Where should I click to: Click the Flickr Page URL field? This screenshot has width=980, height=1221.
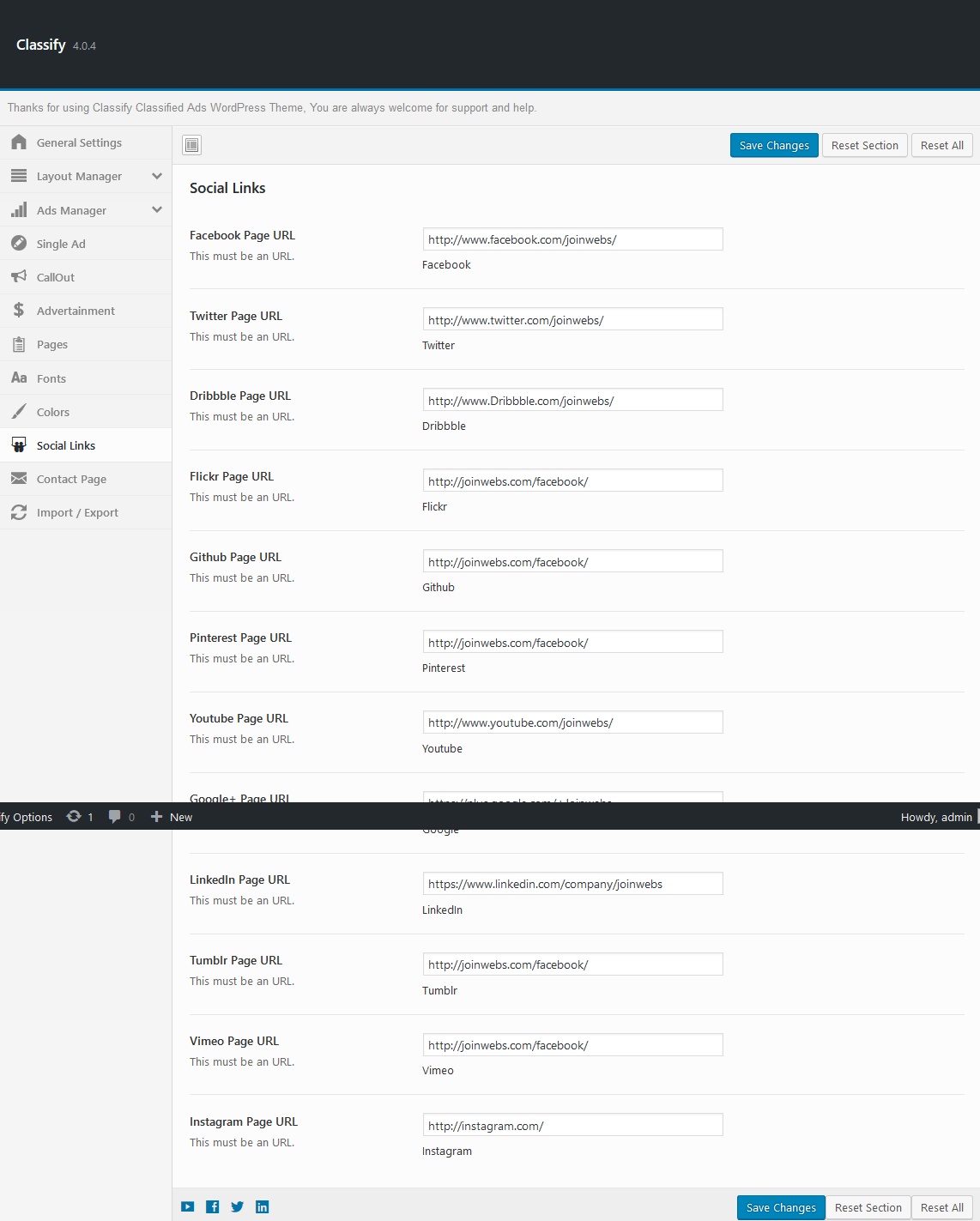572,481
